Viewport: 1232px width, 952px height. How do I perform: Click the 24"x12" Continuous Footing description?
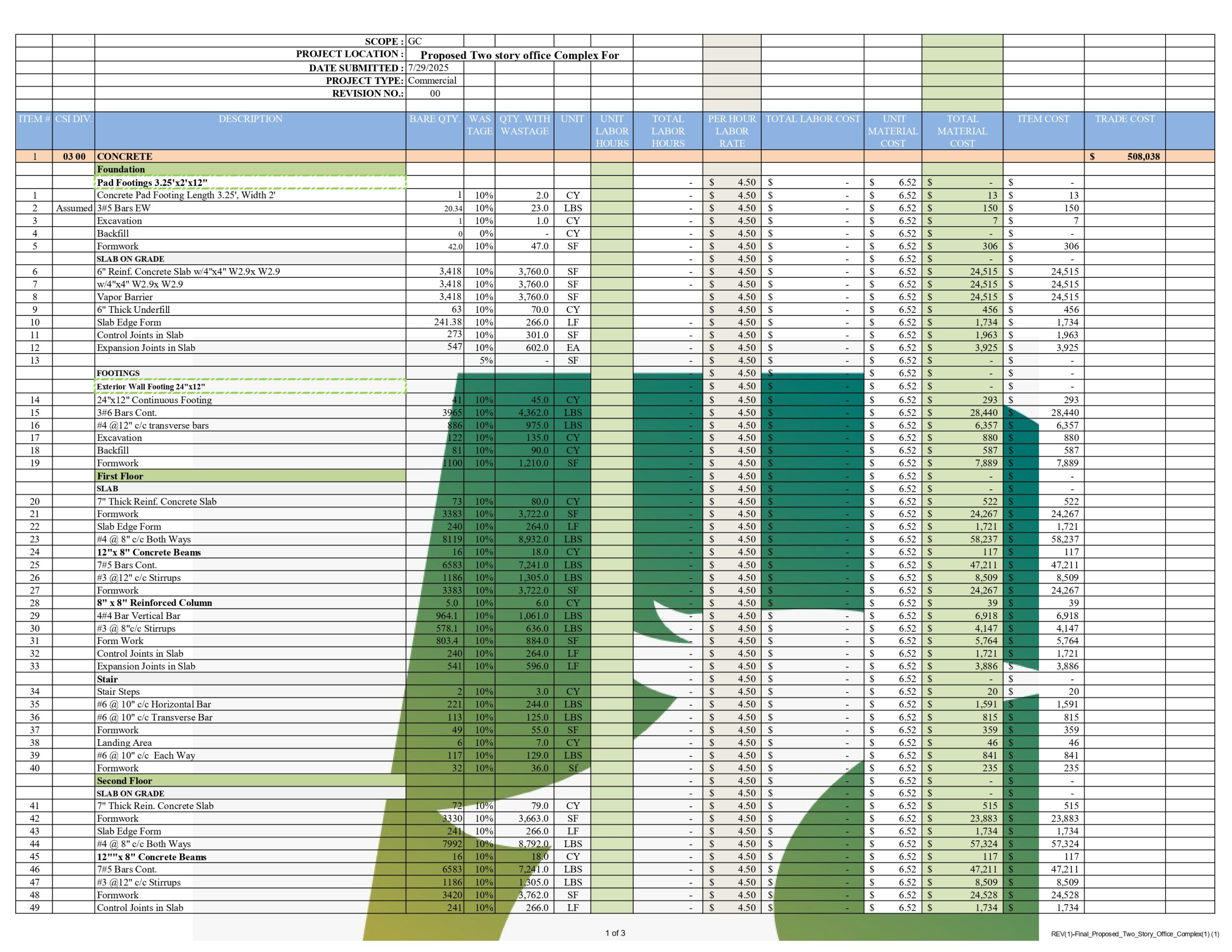click(154, 400)
